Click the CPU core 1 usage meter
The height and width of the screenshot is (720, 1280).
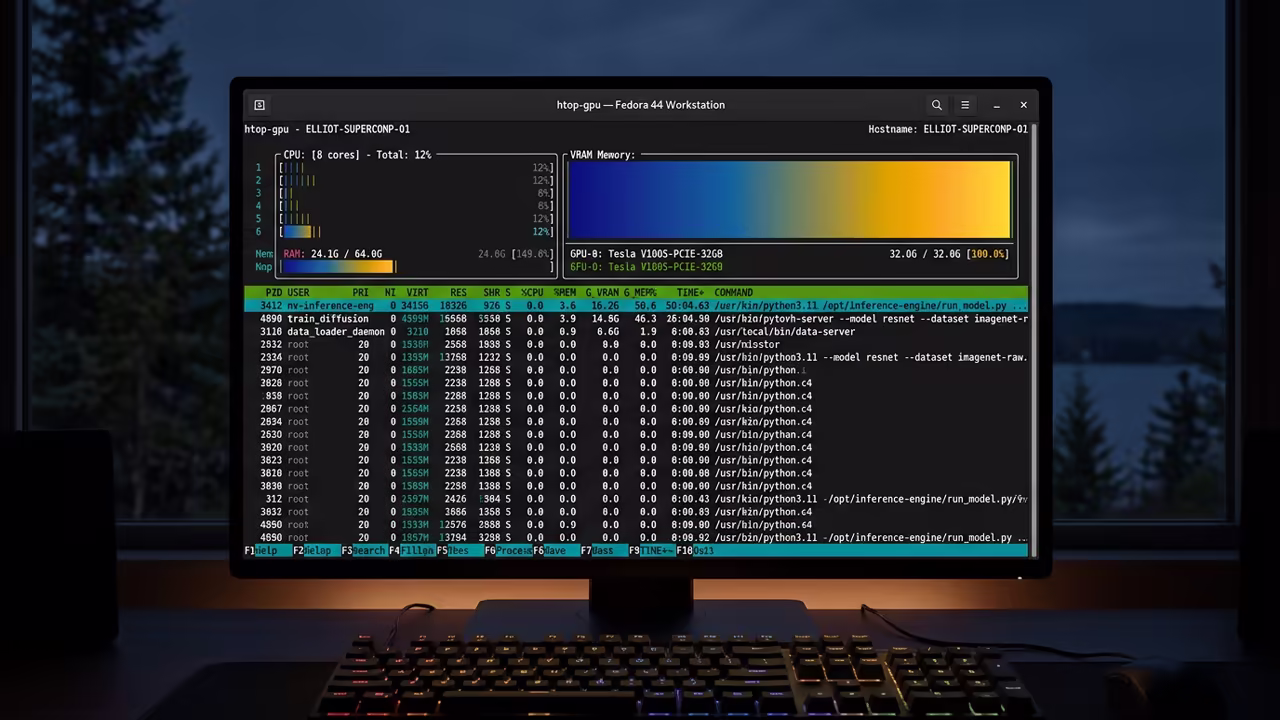418,168
